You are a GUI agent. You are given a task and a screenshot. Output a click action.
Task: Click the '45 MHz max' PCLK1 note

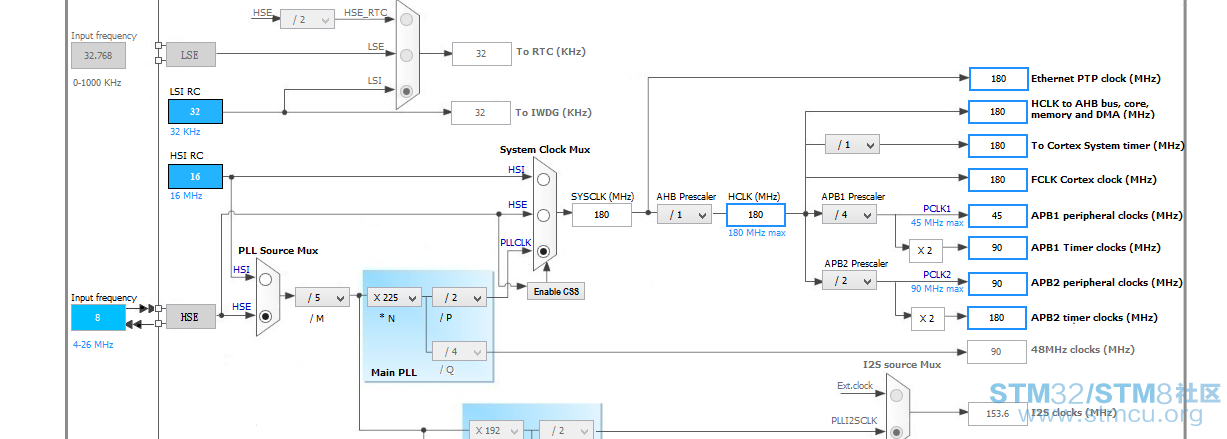[x=937, y=223]
